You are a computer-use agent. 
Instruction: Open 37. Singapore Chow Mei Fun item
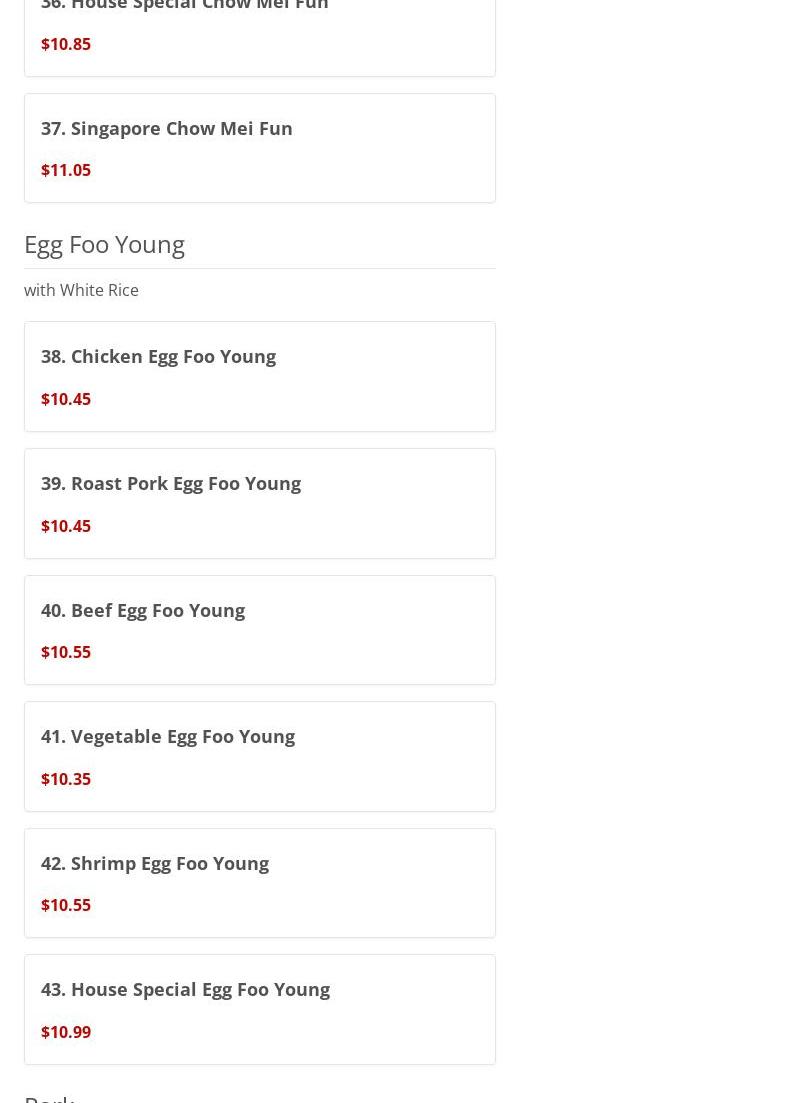click(166, 128)
